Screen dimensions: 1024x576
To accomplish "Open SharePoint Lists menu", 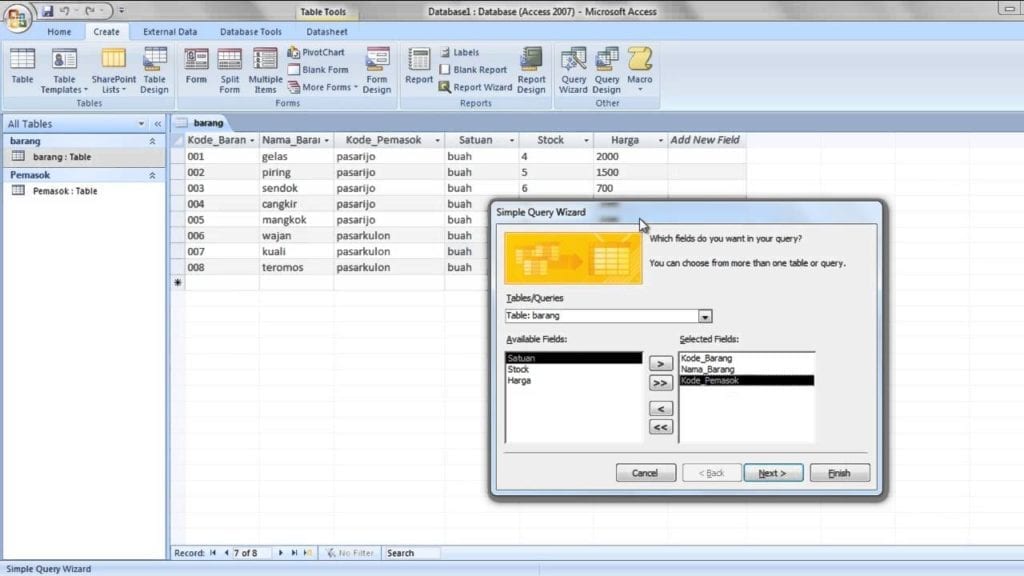I will pos(114,71).
